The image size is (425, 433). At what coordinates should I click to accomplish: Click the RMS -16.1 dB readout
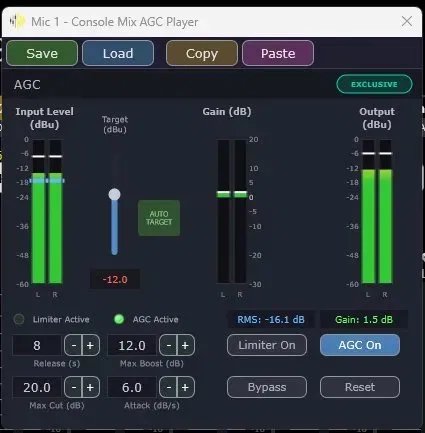(x=271, y=319)
